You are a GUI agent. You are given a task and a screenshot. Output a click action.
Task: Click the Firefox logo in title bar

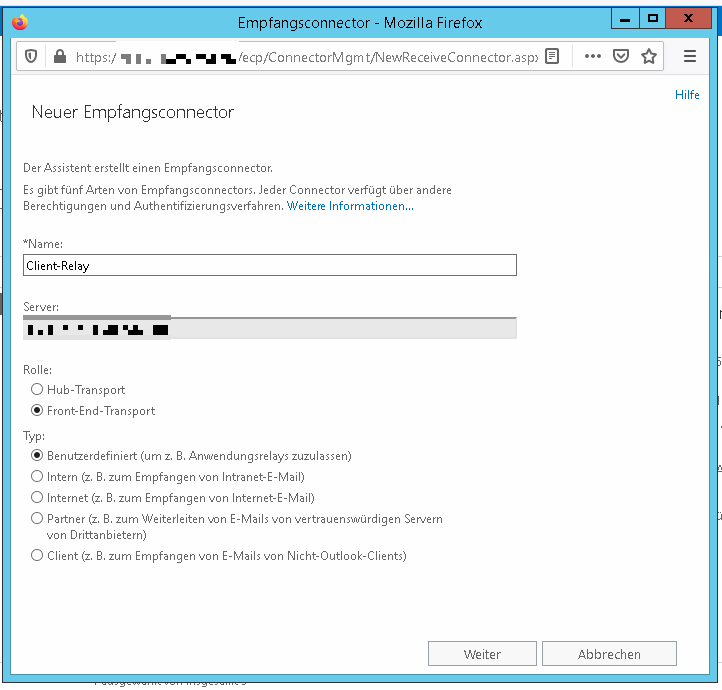click(20, 21)
